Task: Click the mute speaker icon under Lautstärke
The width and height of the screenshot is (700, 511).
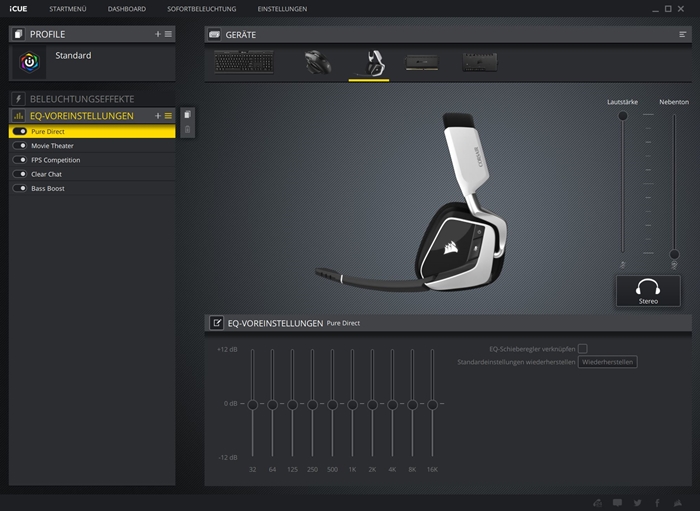Action: 622,265
